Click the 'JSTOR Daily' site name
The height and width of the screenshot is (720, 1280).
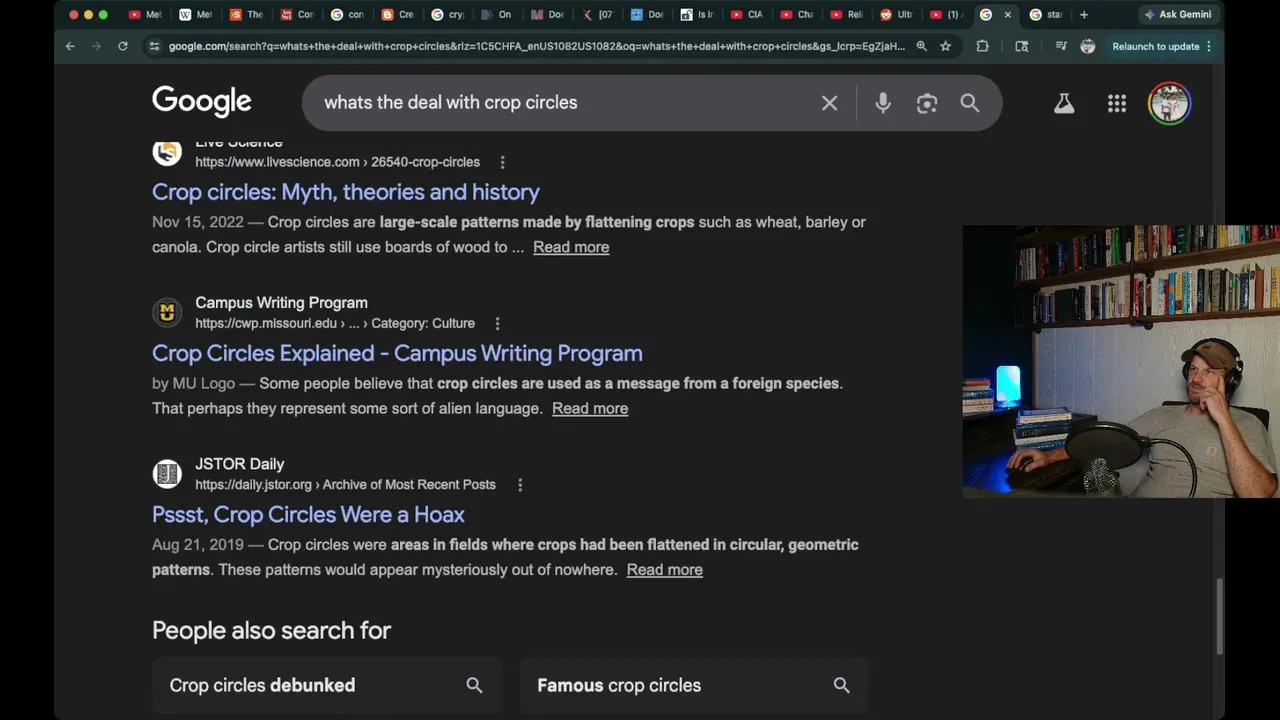coord(240,464)
